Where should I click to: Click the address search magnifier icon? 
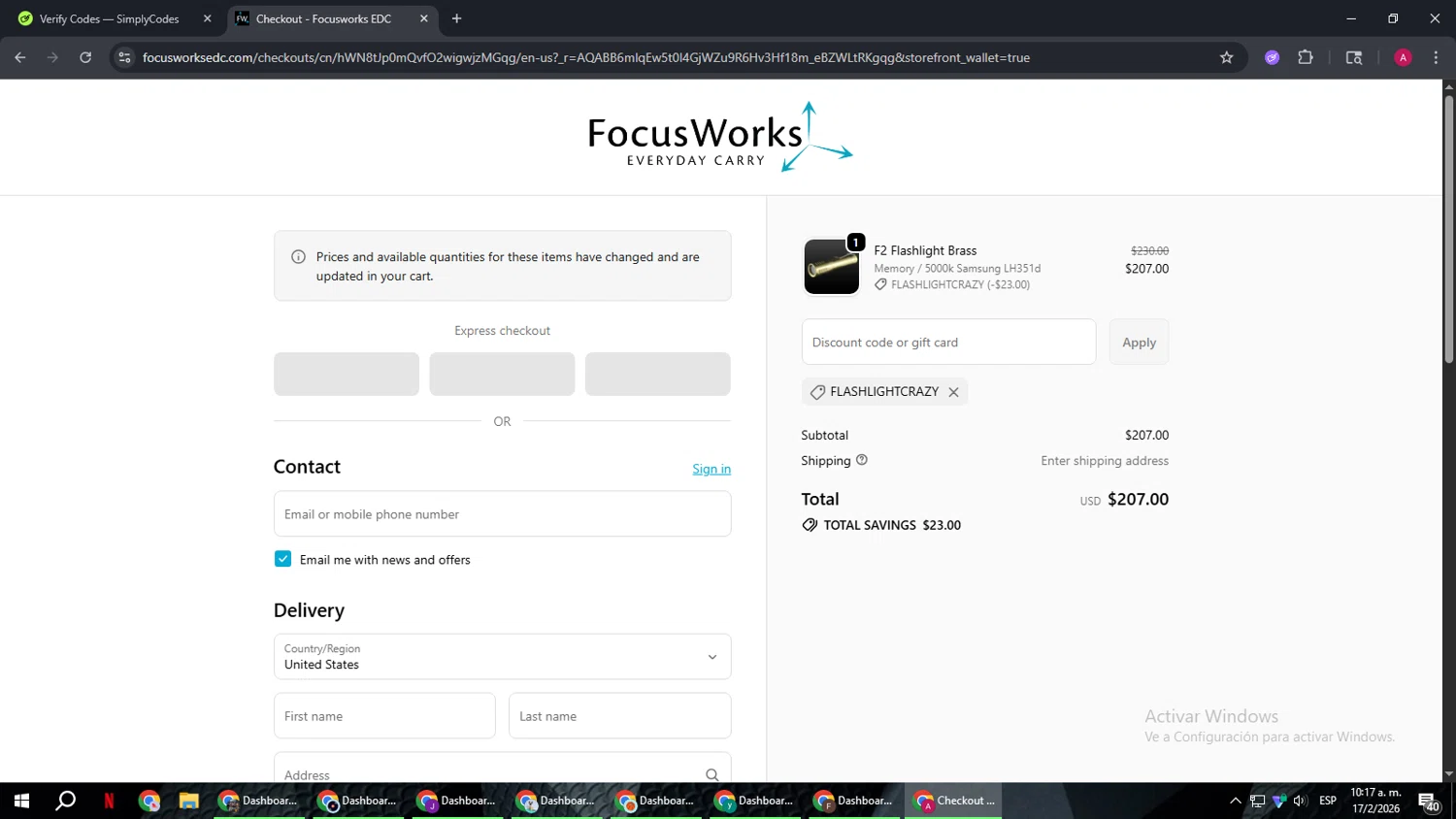[712, 774]
